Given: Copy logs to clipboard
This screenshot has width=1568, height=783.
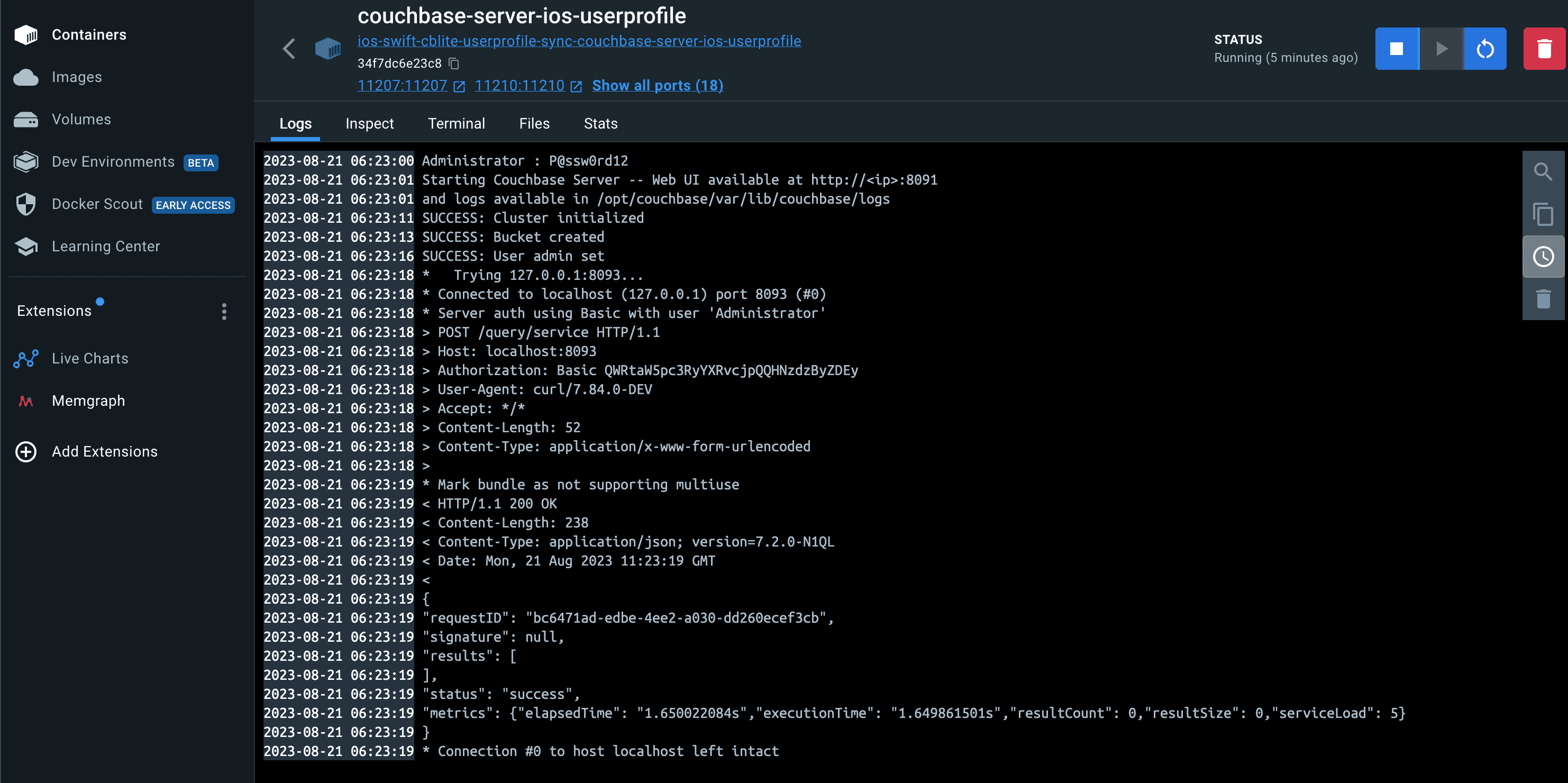Looking at the screenshot, I should coord(1543,214).
